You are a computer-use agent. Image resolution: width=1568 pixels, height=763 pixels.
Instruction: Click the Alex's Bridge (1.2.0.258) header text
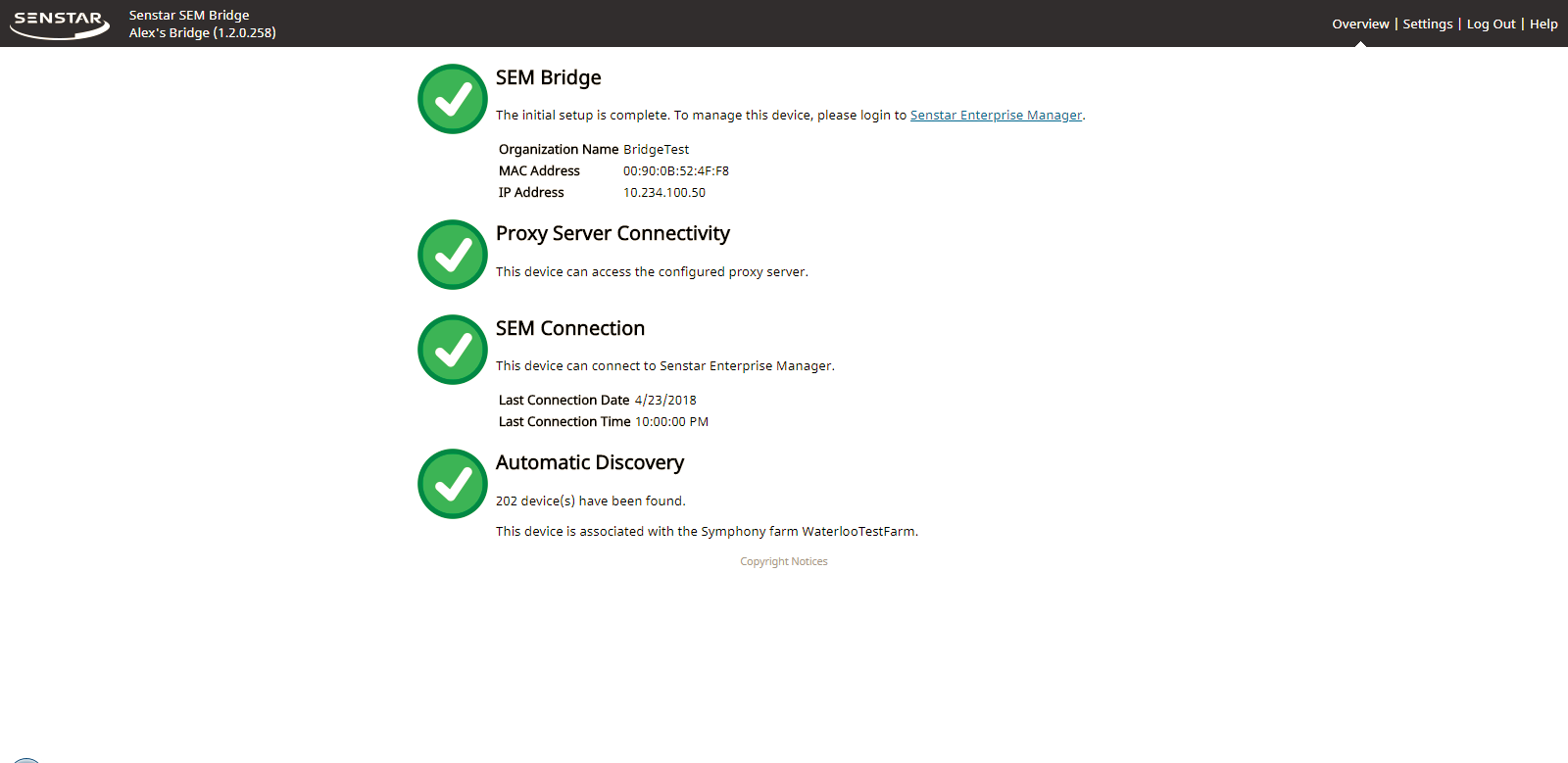click(203, 32)
